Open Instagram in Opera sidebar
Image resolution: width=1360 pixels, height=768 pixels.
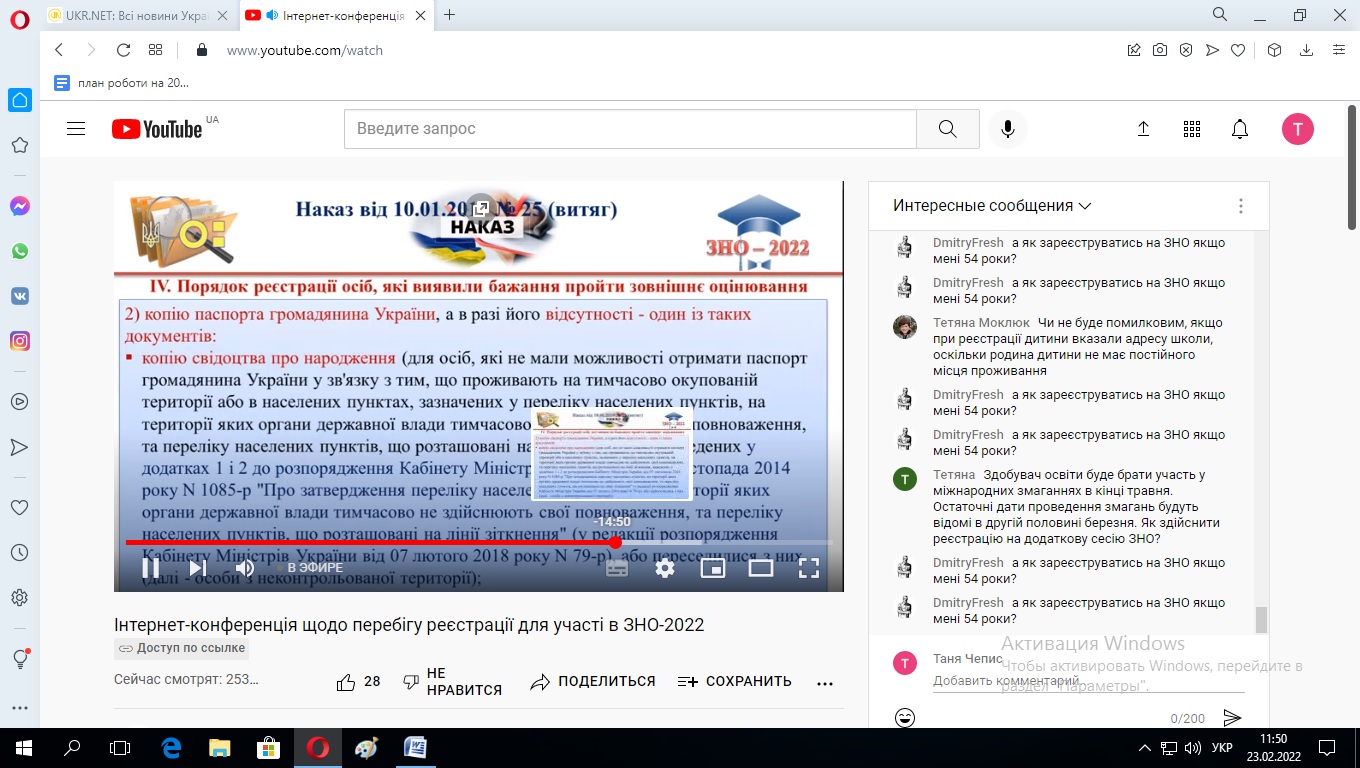(x=19, y=341)
